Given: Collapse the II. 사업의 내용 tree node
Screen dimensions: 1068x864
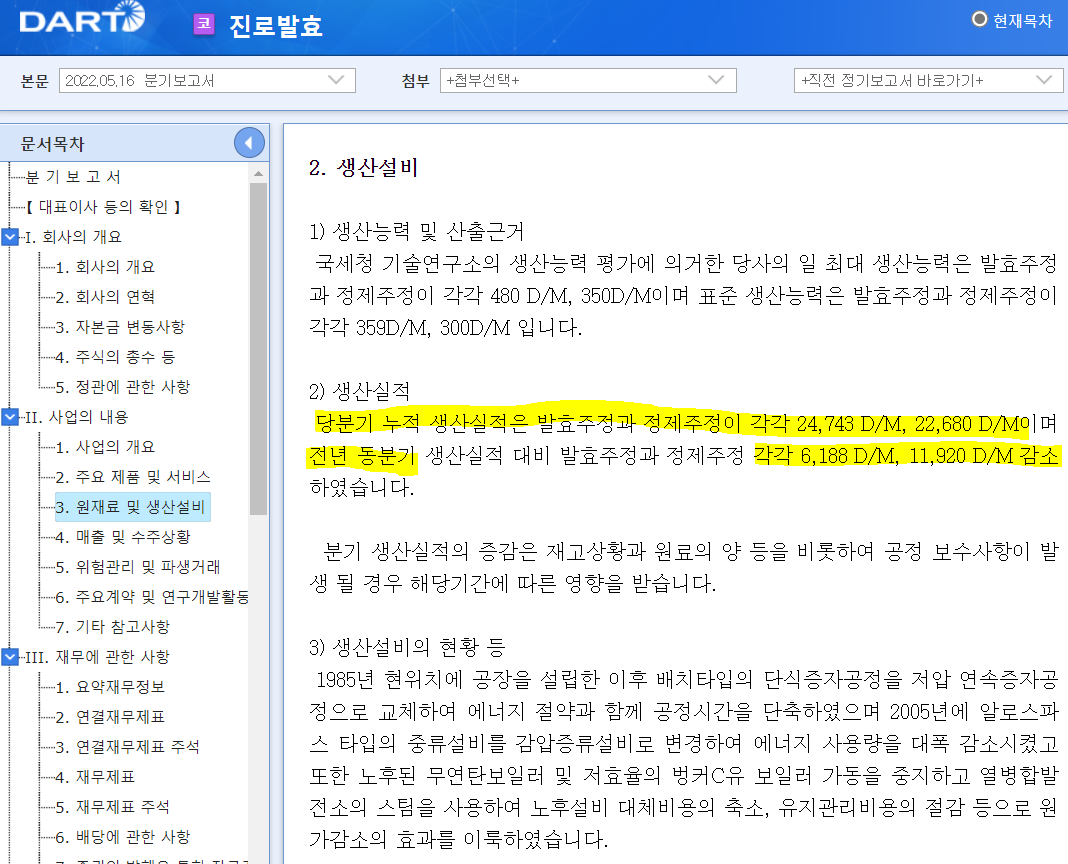Looking at the screenshot, I should coord(10,416).
